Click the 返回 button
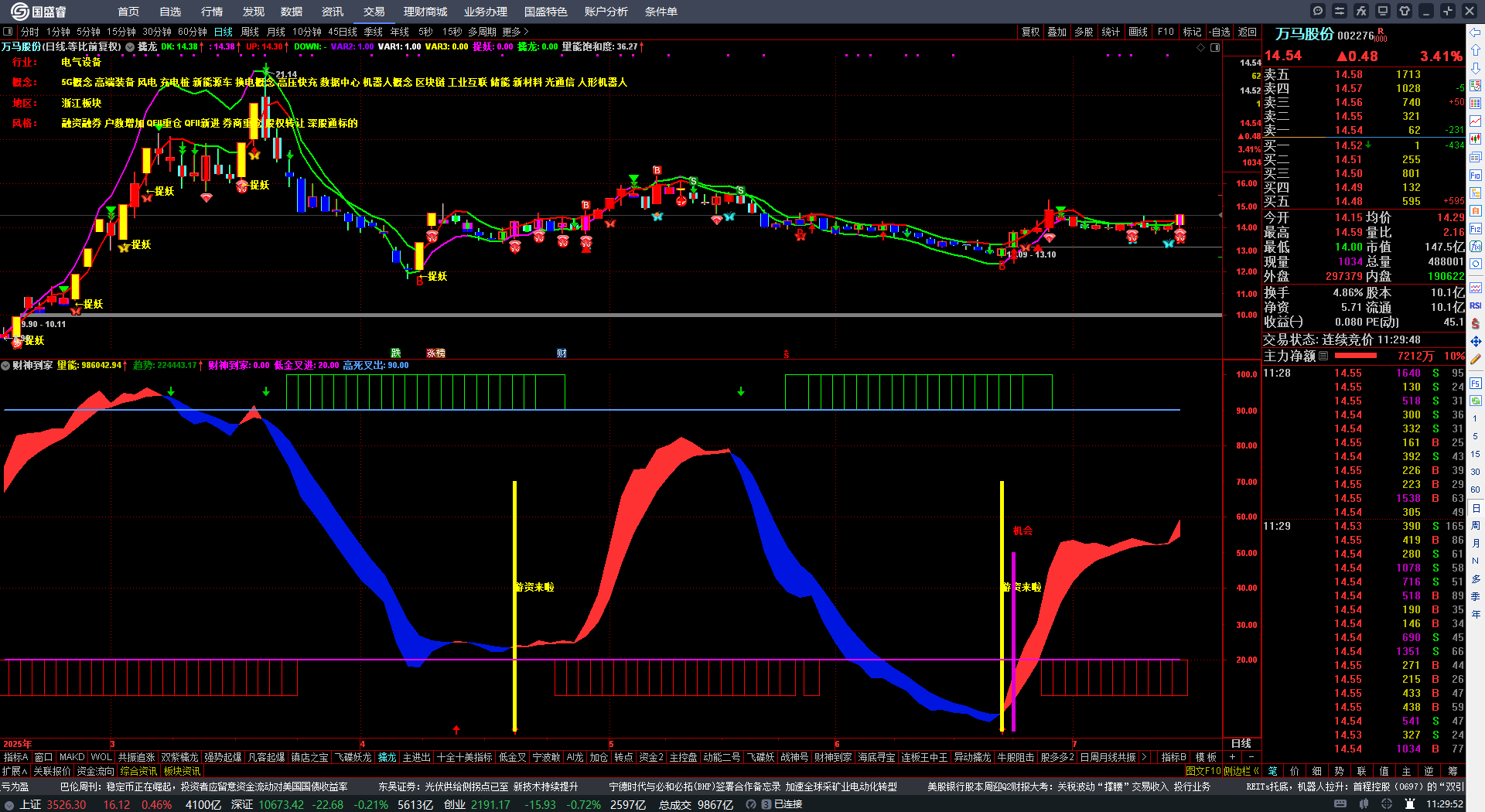1485x812 pixels. click(x=1248, y=32)
